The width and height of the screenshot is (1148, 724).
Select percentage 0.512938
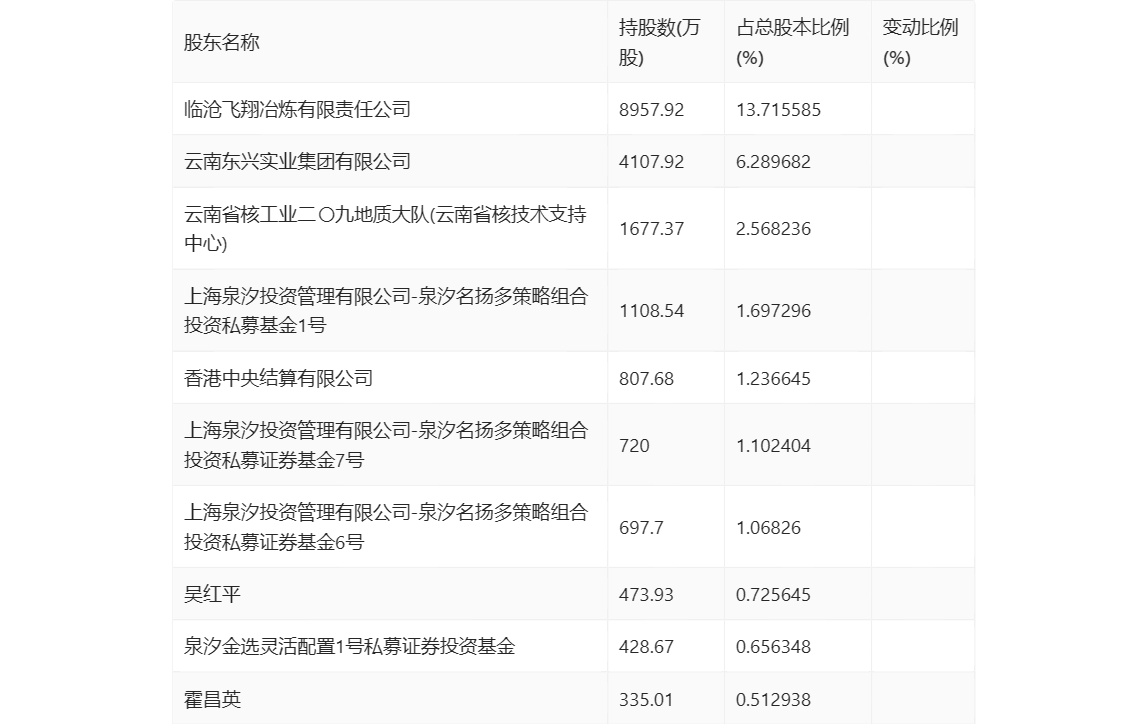(x=773, y=700)
